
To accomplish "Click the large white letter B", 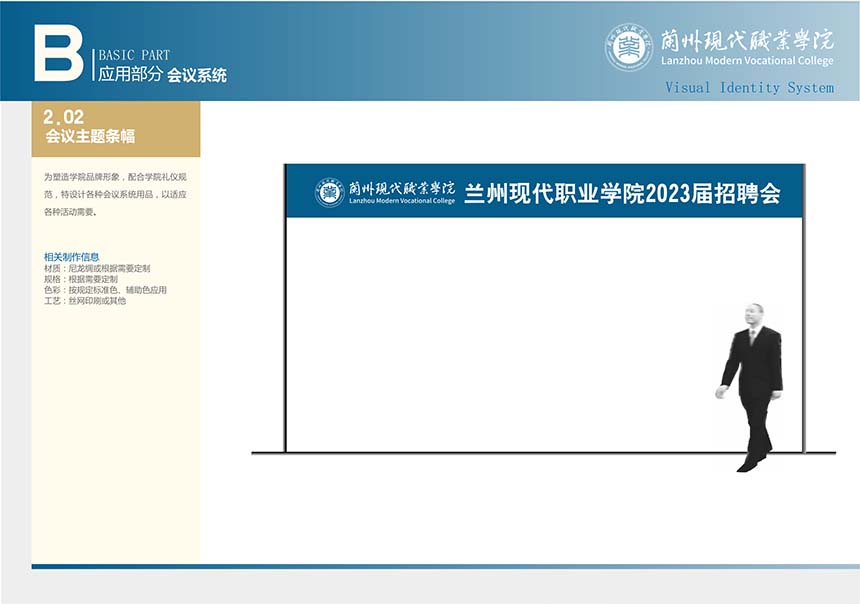I will [58, 53].
